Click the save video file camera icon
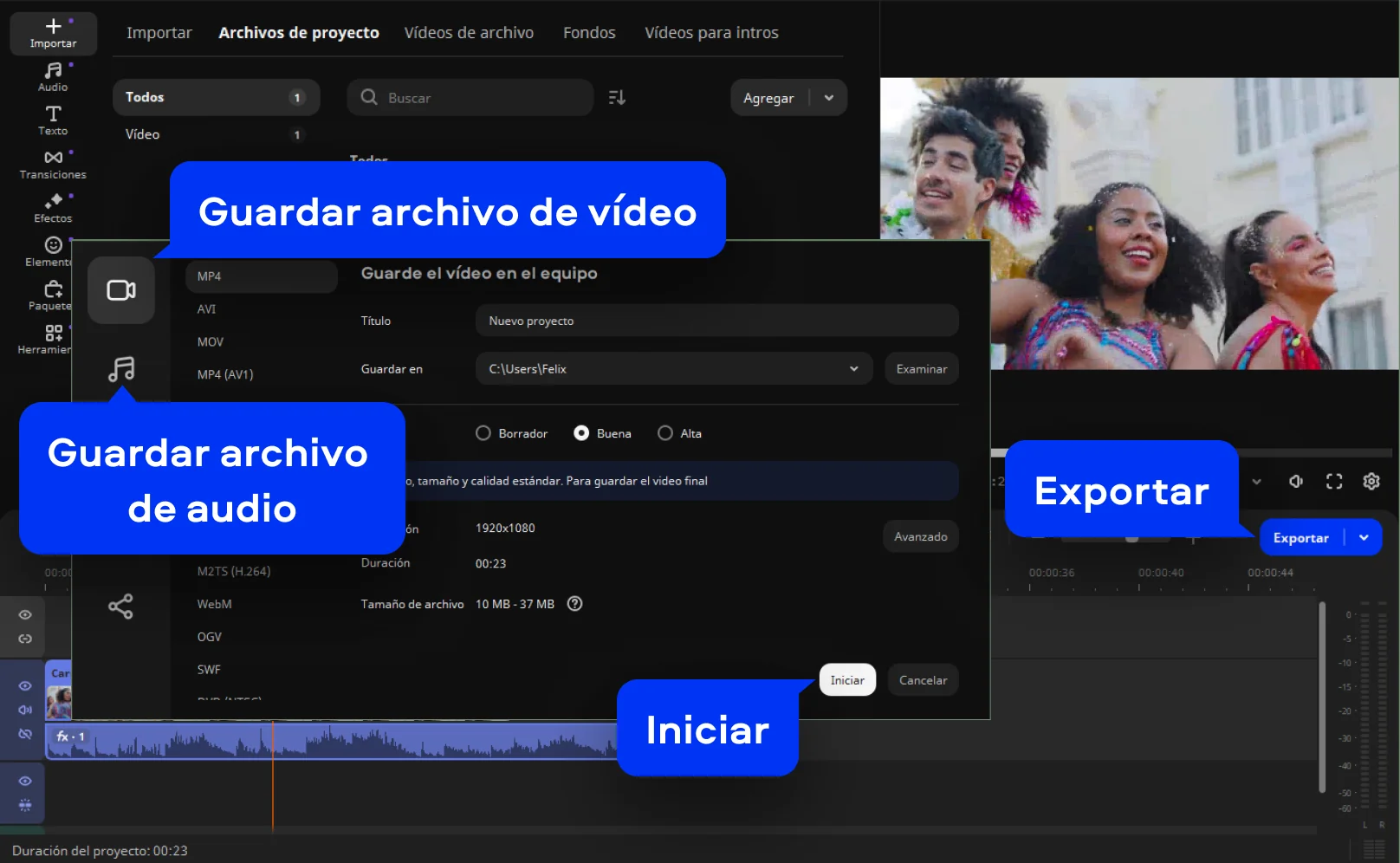 coord(121,290)
